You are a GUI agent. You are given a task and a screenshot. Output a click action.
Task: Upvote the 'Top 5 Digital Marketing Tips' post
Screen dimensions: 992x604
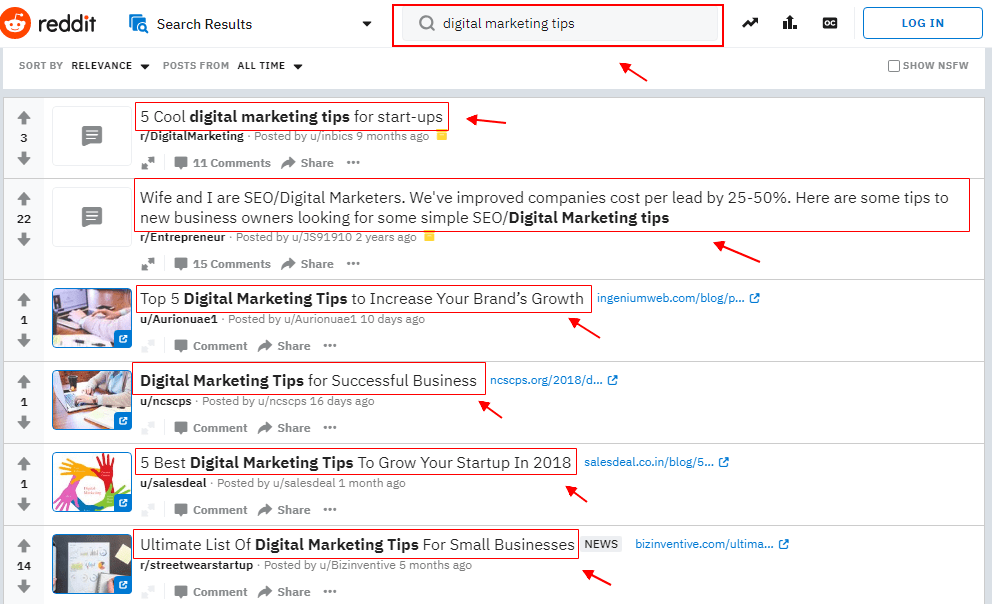coord(24,300)
